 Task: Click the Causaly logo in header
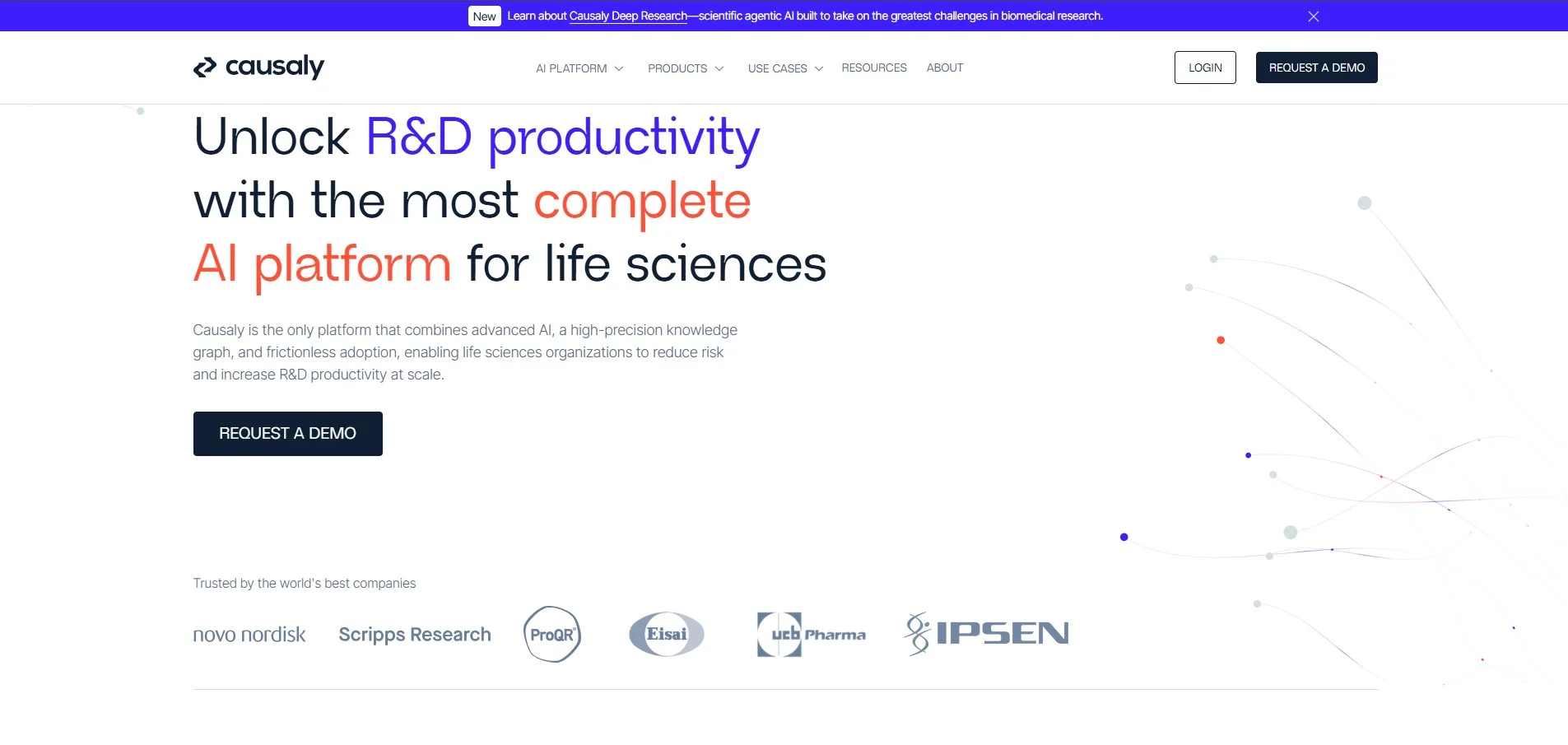pyautogui.click(x=258, y=67)
